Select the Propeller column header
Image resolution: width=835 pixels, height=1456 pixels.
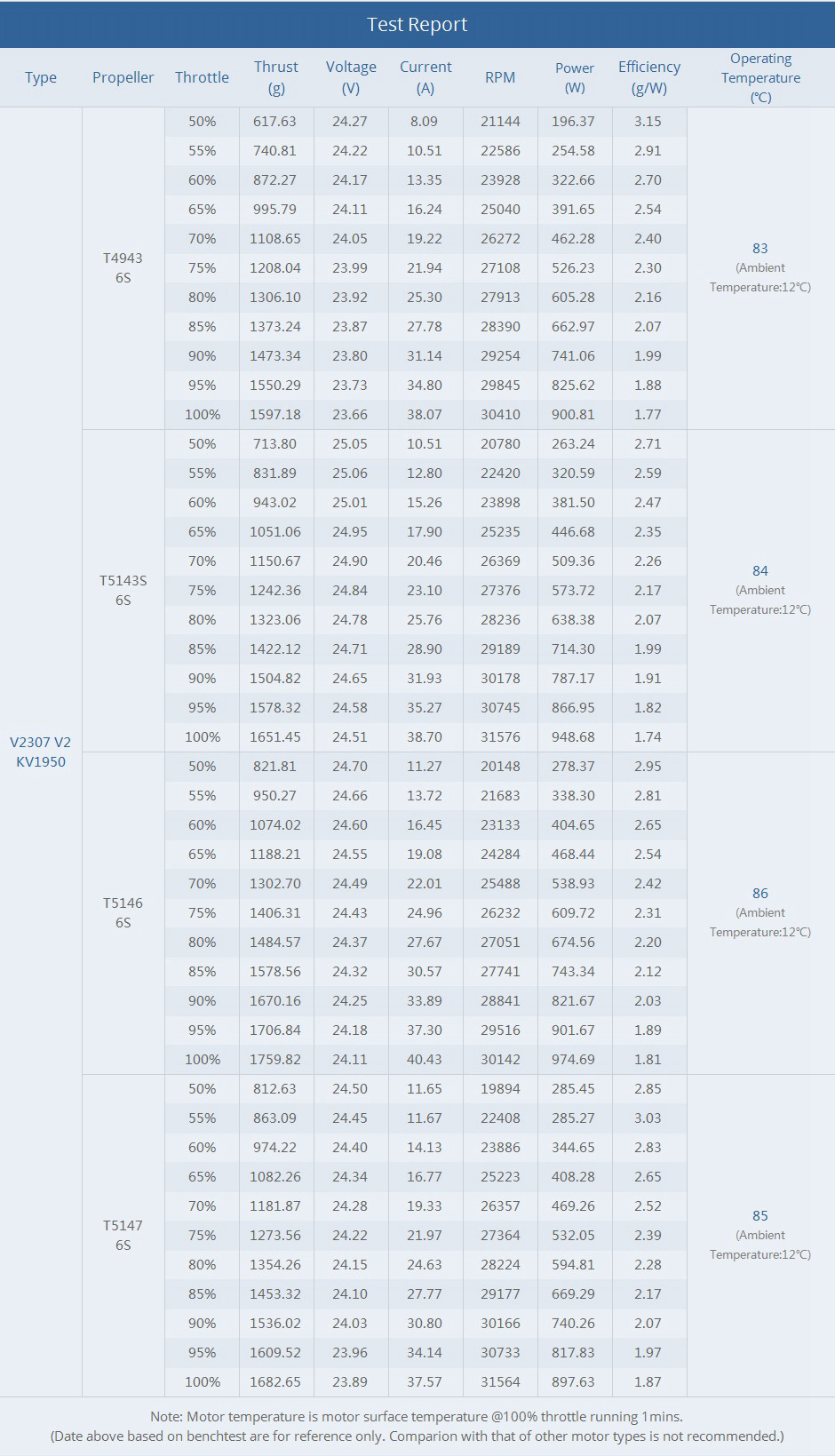123,78
